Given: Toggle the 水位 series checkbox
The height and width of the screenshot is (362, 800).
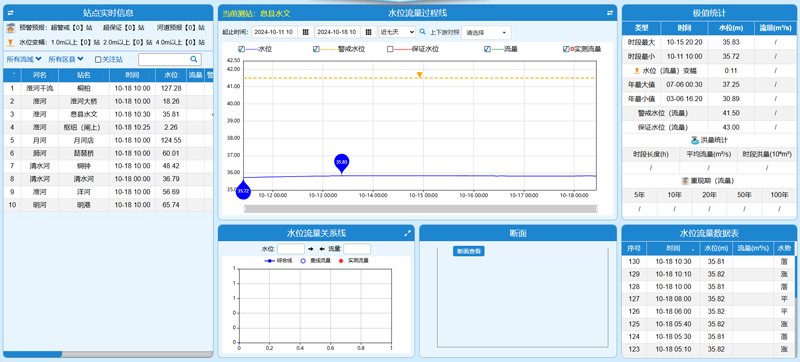Looking at the screenshot, I should 242,49.
